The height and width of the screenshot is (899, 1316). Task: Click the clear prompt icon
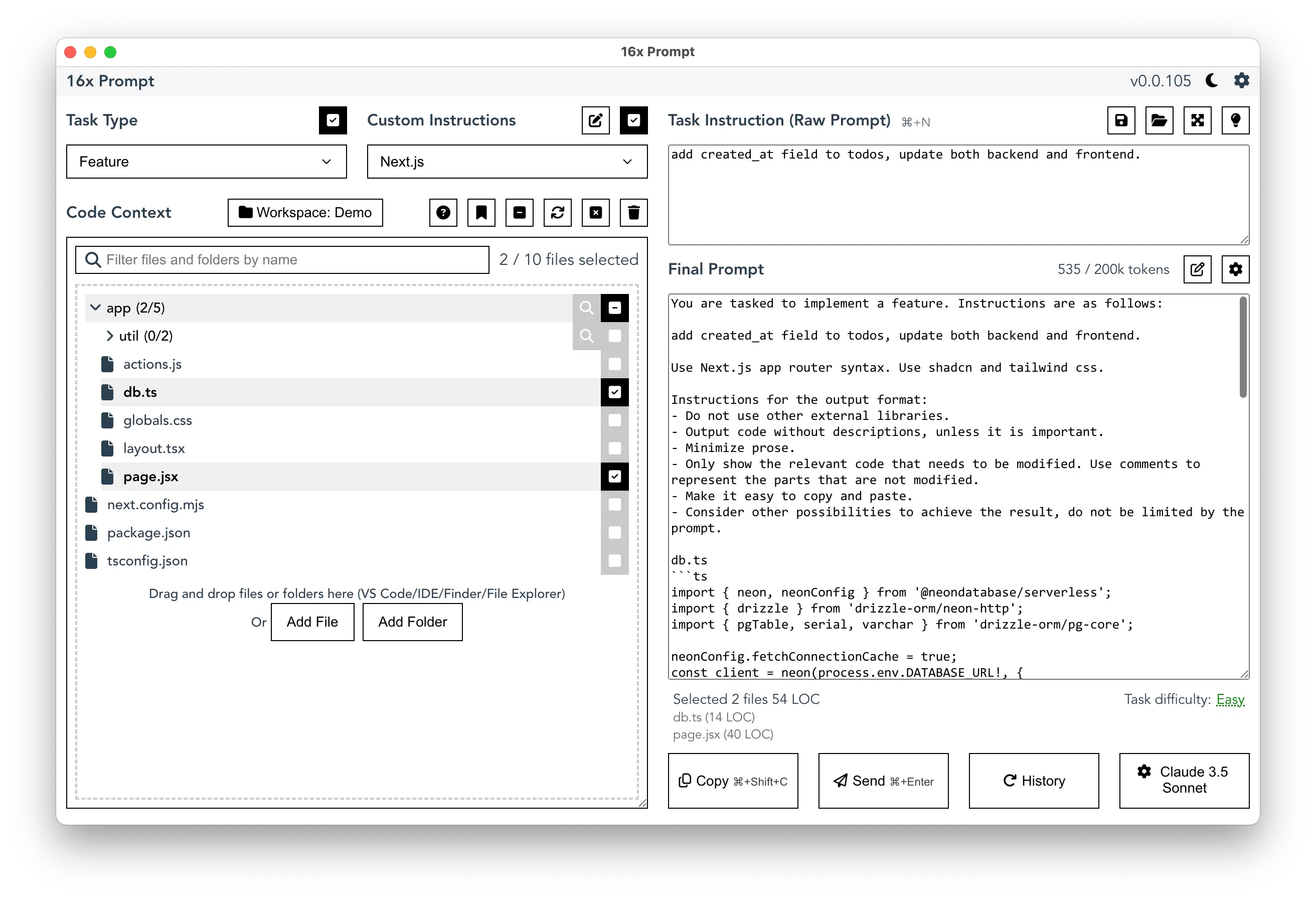coord(1198,121)
